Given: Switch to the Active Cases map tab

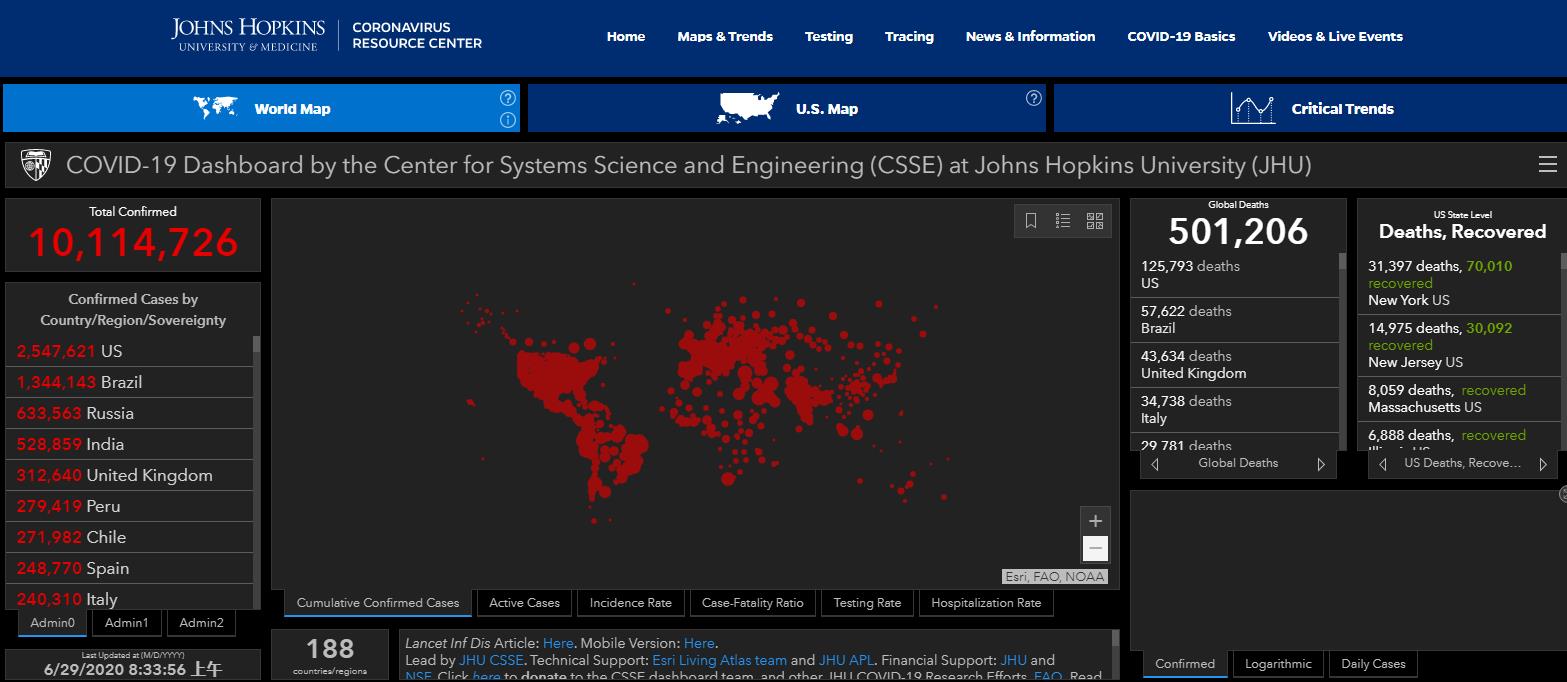Looking at the screenshot, I should [x=524, y=603].
